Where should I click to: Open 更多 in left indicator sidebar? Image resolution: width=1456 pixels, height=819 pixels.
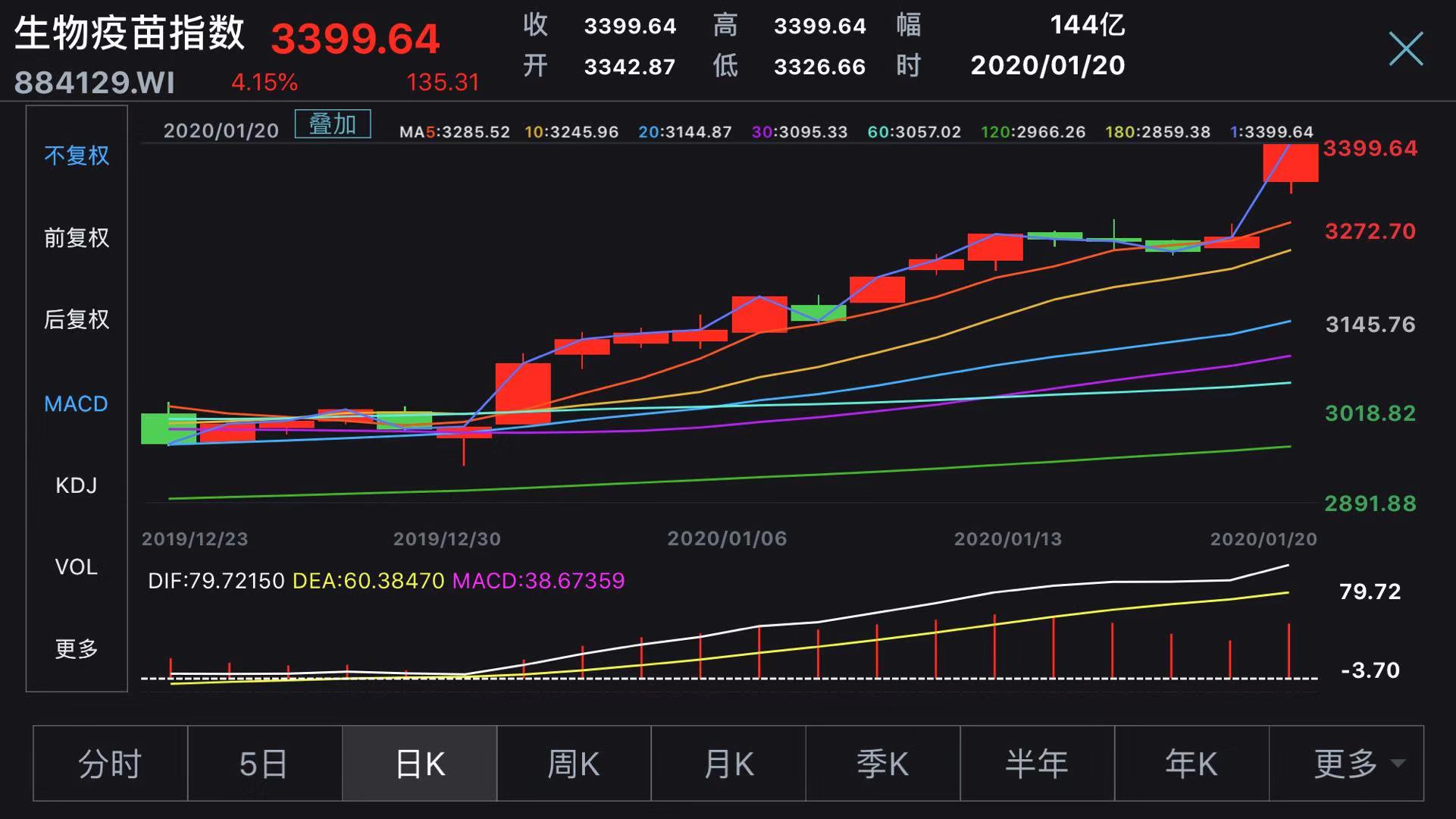(77, 648)
